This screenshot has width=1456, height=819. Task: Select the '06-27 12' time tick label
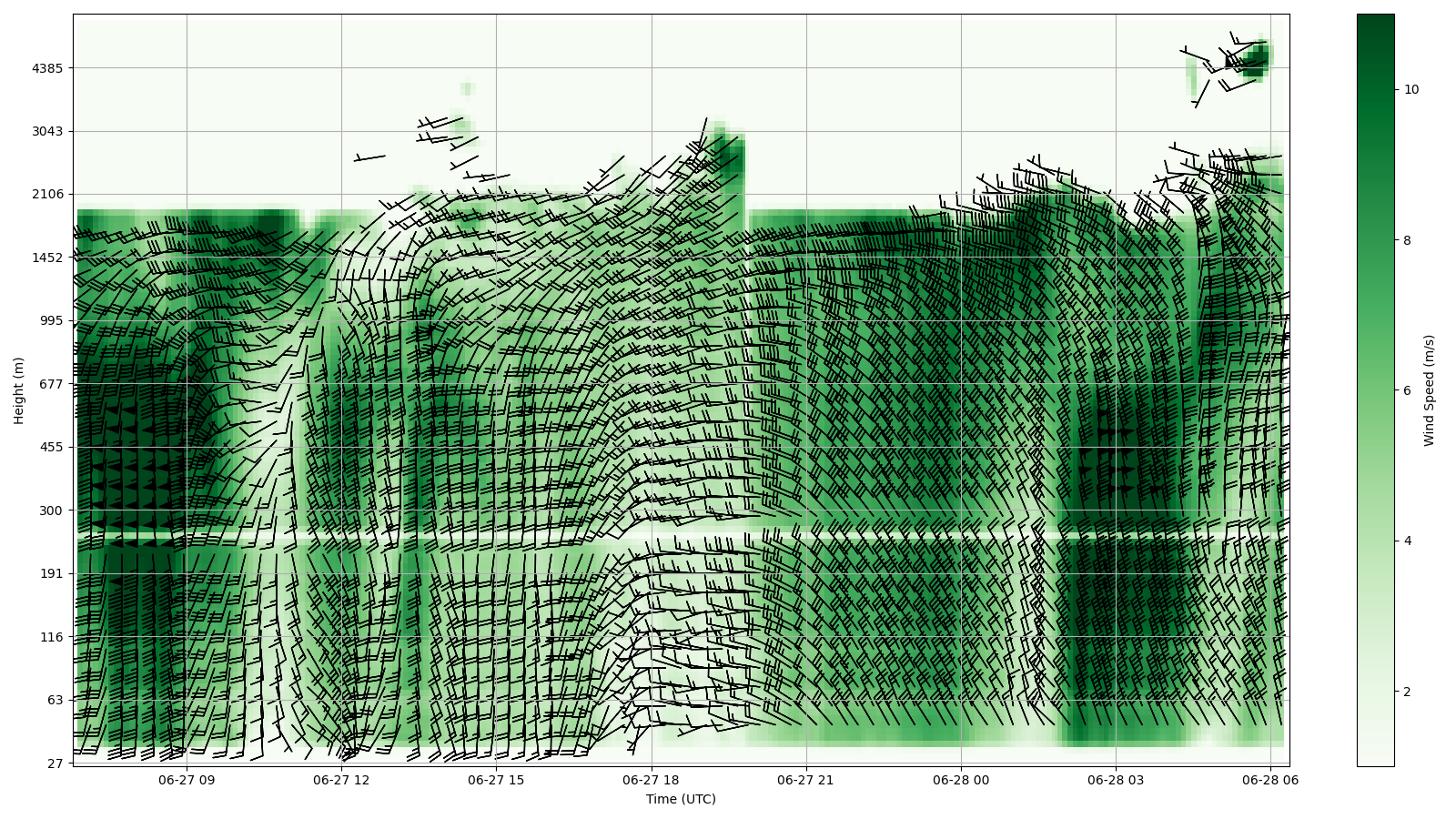click(342, 780)
